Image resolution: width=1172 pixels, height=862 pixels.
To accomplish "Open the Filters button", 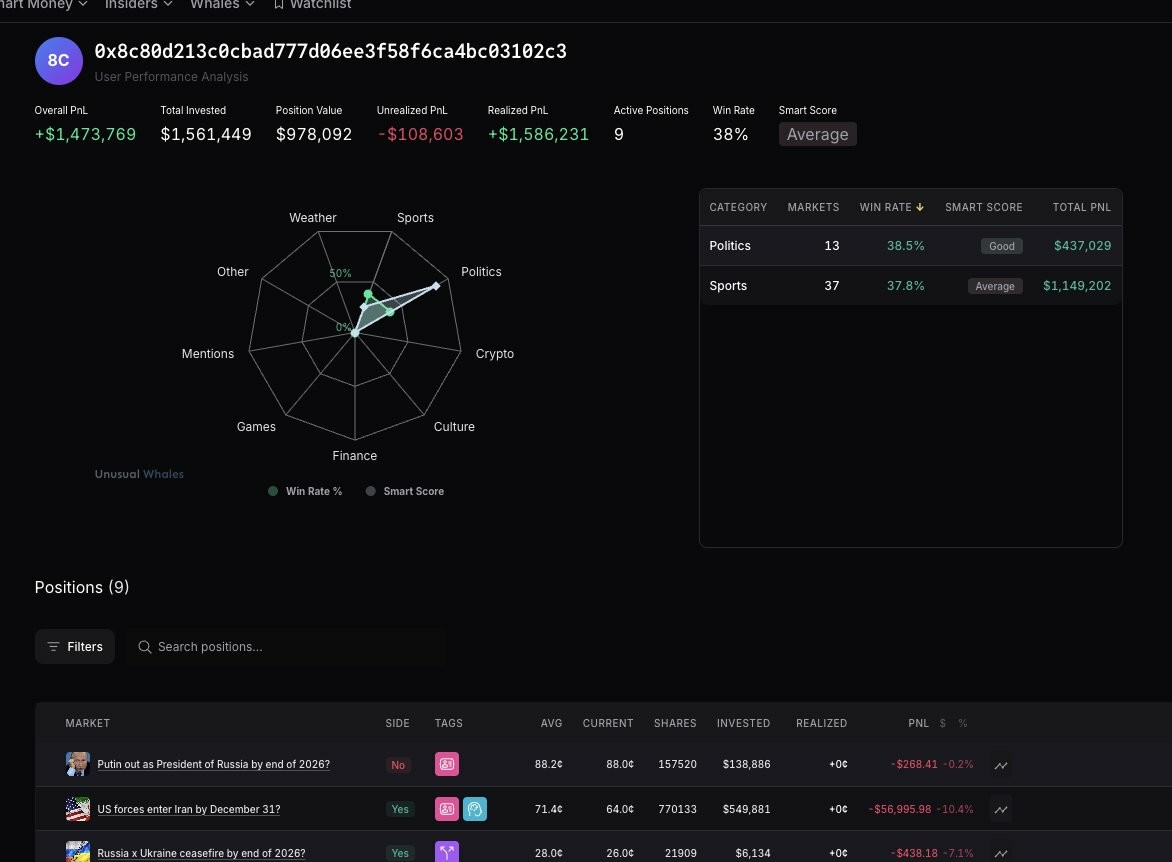I will (x=75, y=647).
